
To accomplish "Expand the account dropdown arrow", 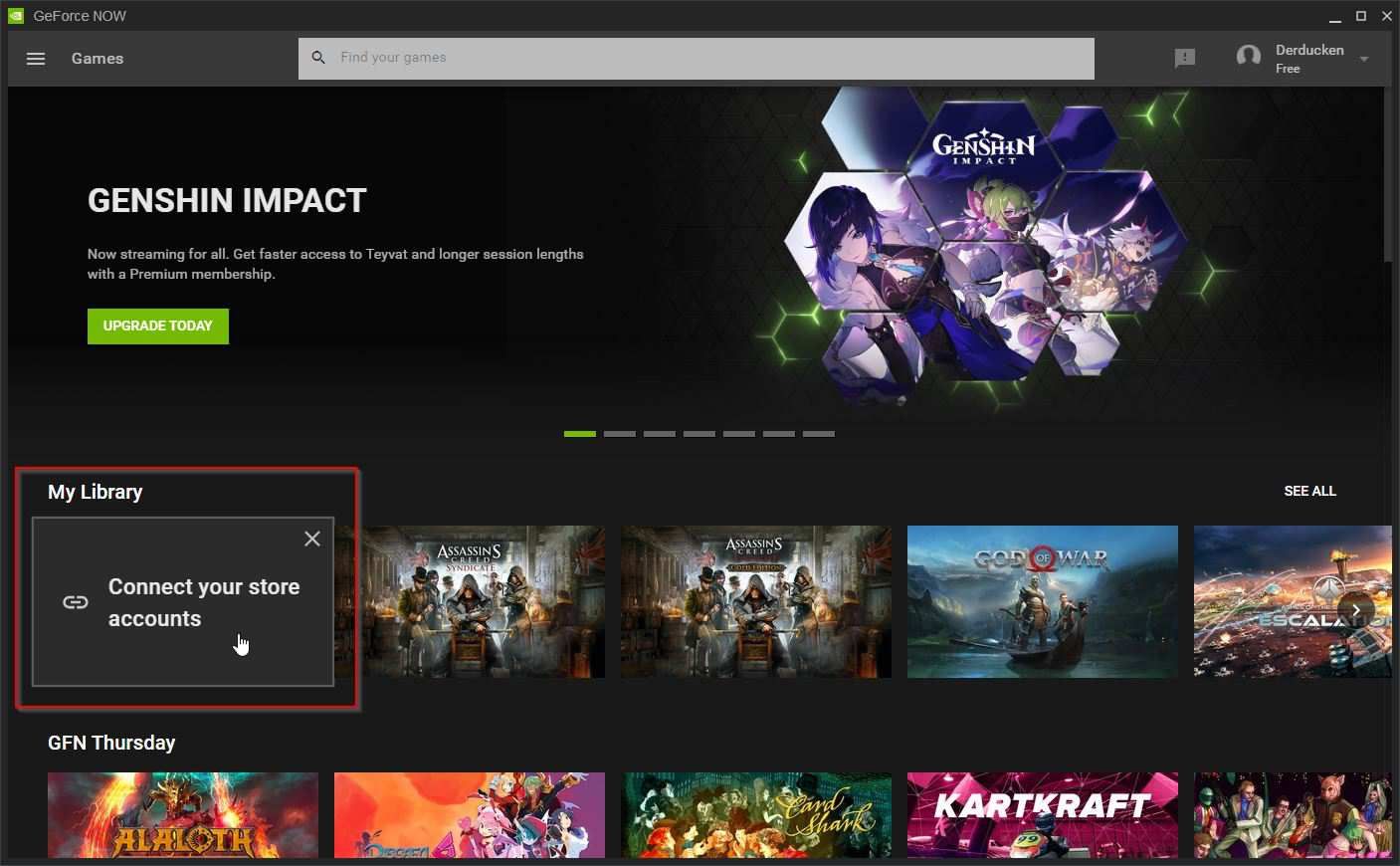I will (1364, 59).
